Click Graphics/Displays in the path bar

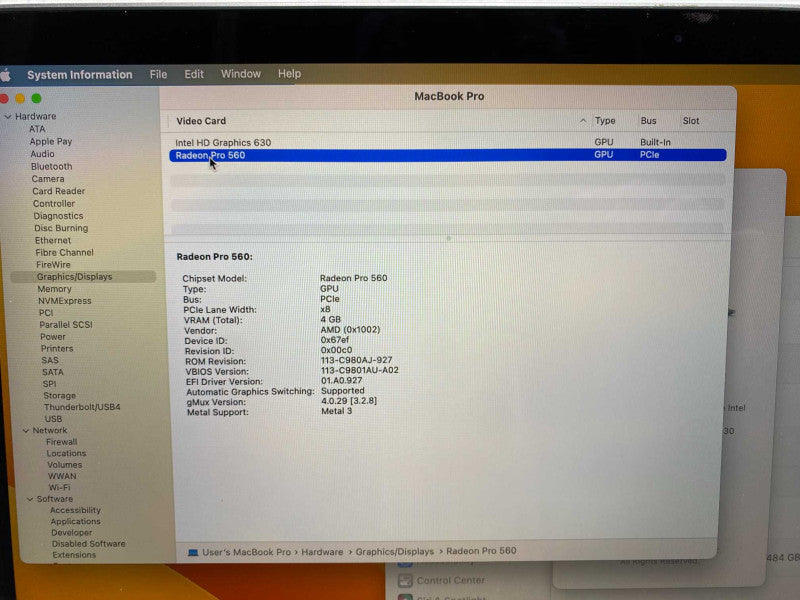point(394,552)
